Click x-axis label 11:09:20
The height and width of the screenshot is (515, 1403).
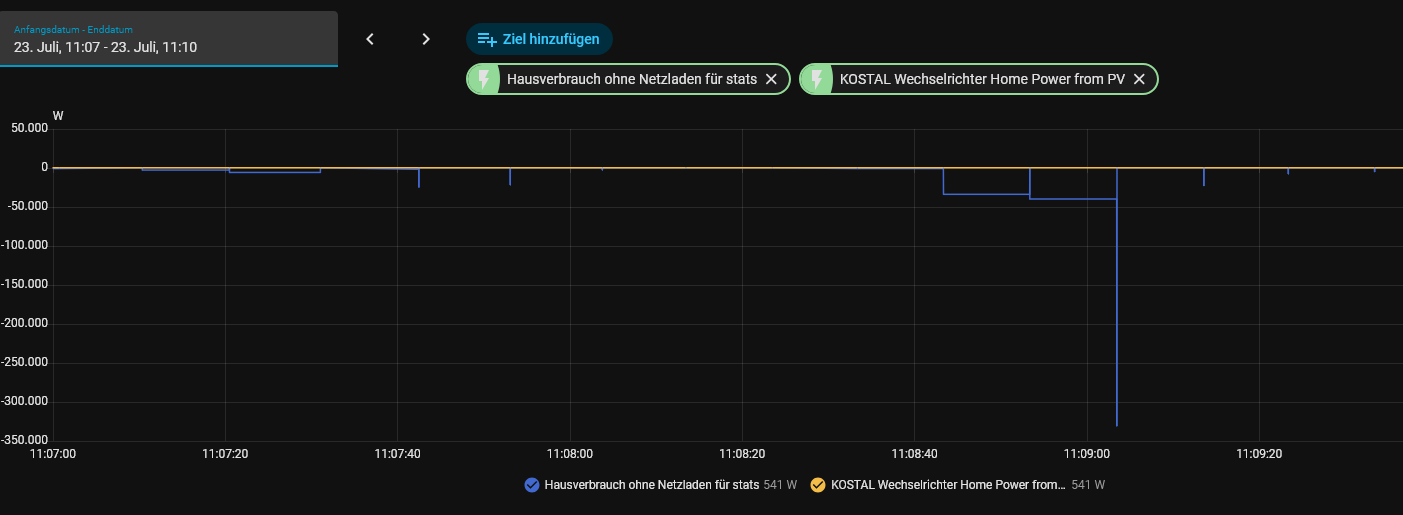(x=1260, y=453)
